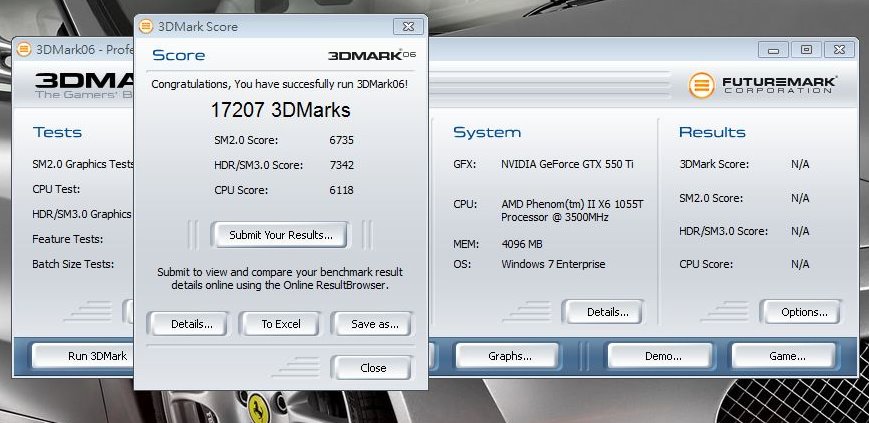869x423 pixels.
Task: Click the SM2.0 Score value 6735
Action: pyautogui.click(x=341, y=140)
